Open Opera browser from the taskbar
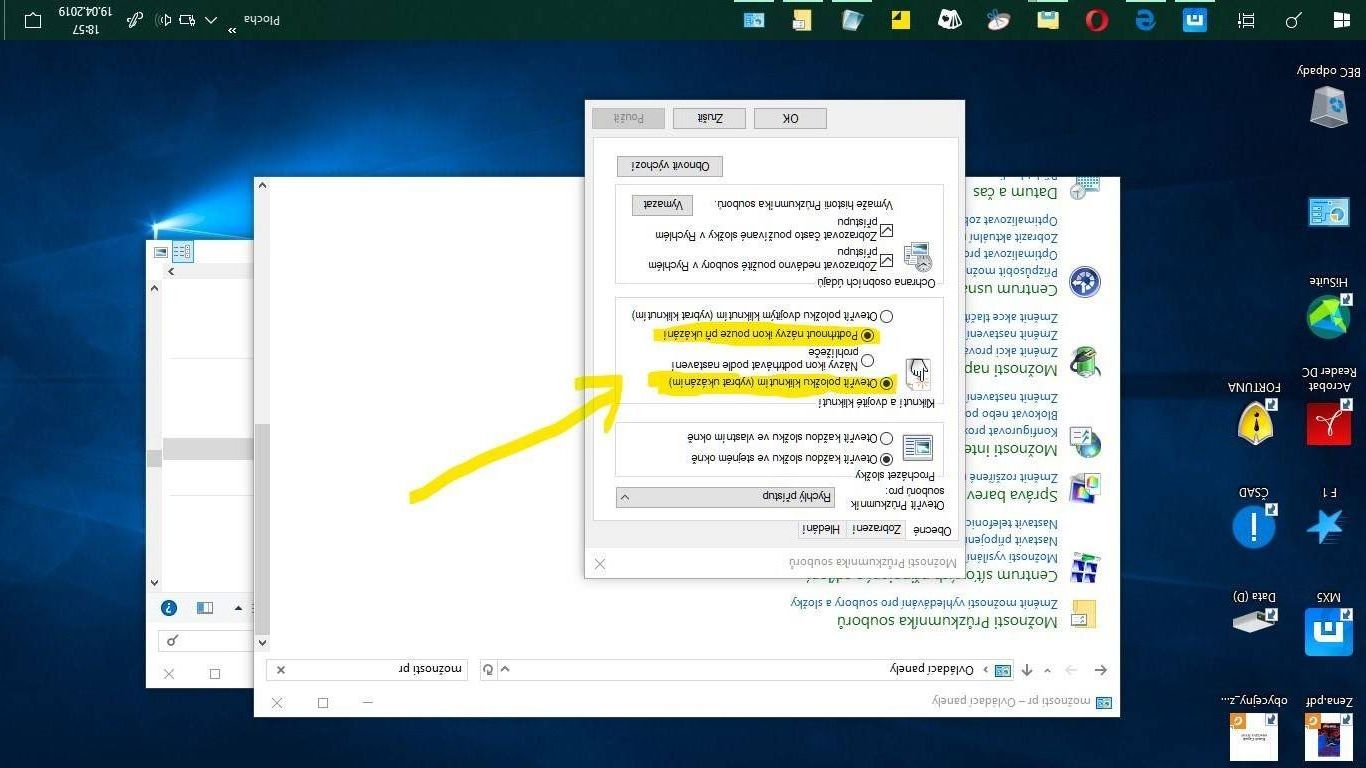 point(1097,19)
